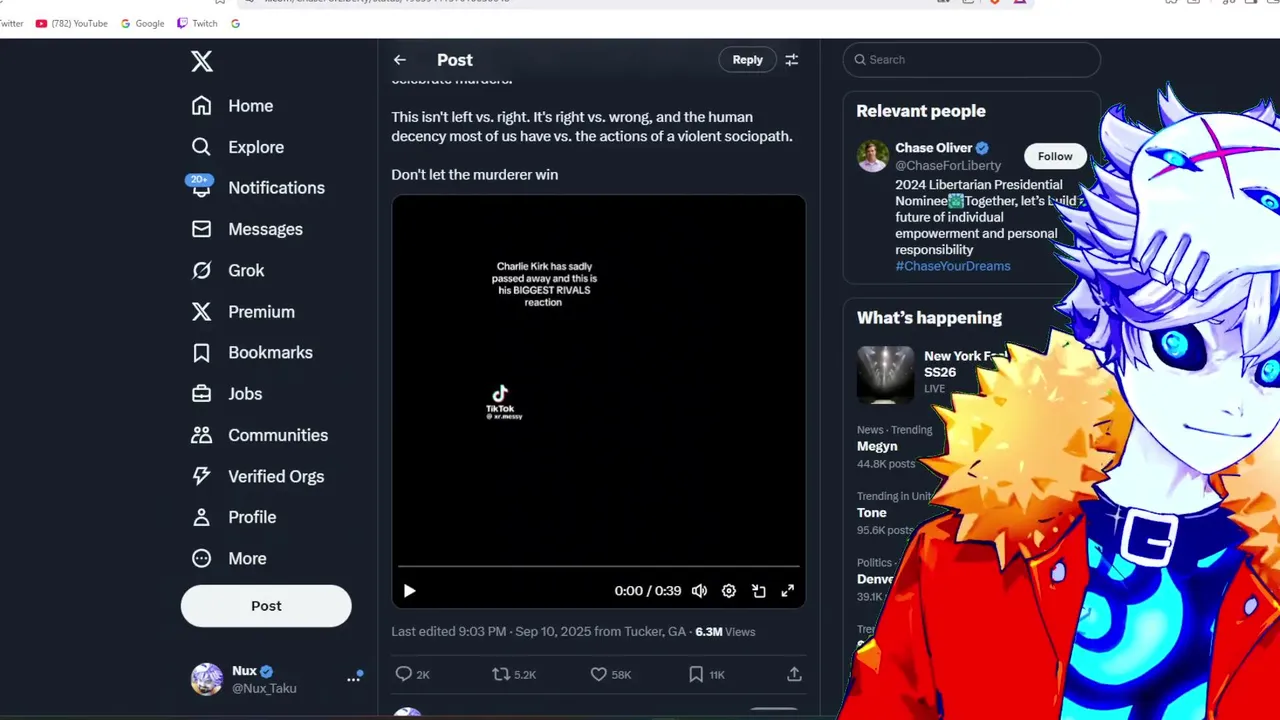Click the Verified Orgs lightning icon
Image resolution: width=1280 pixels, height=720 pixels.
click(202, 476)
